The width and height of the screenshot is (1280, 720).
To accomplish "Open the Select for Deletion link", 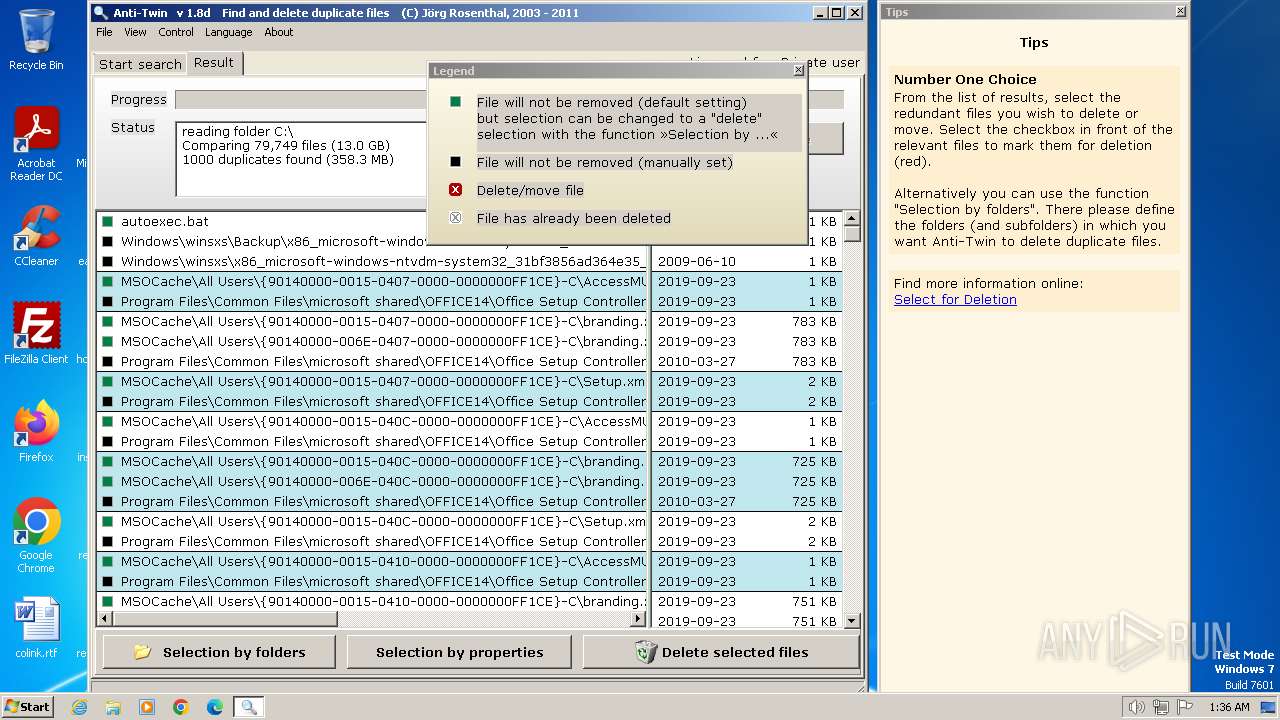I will (955, 299).
